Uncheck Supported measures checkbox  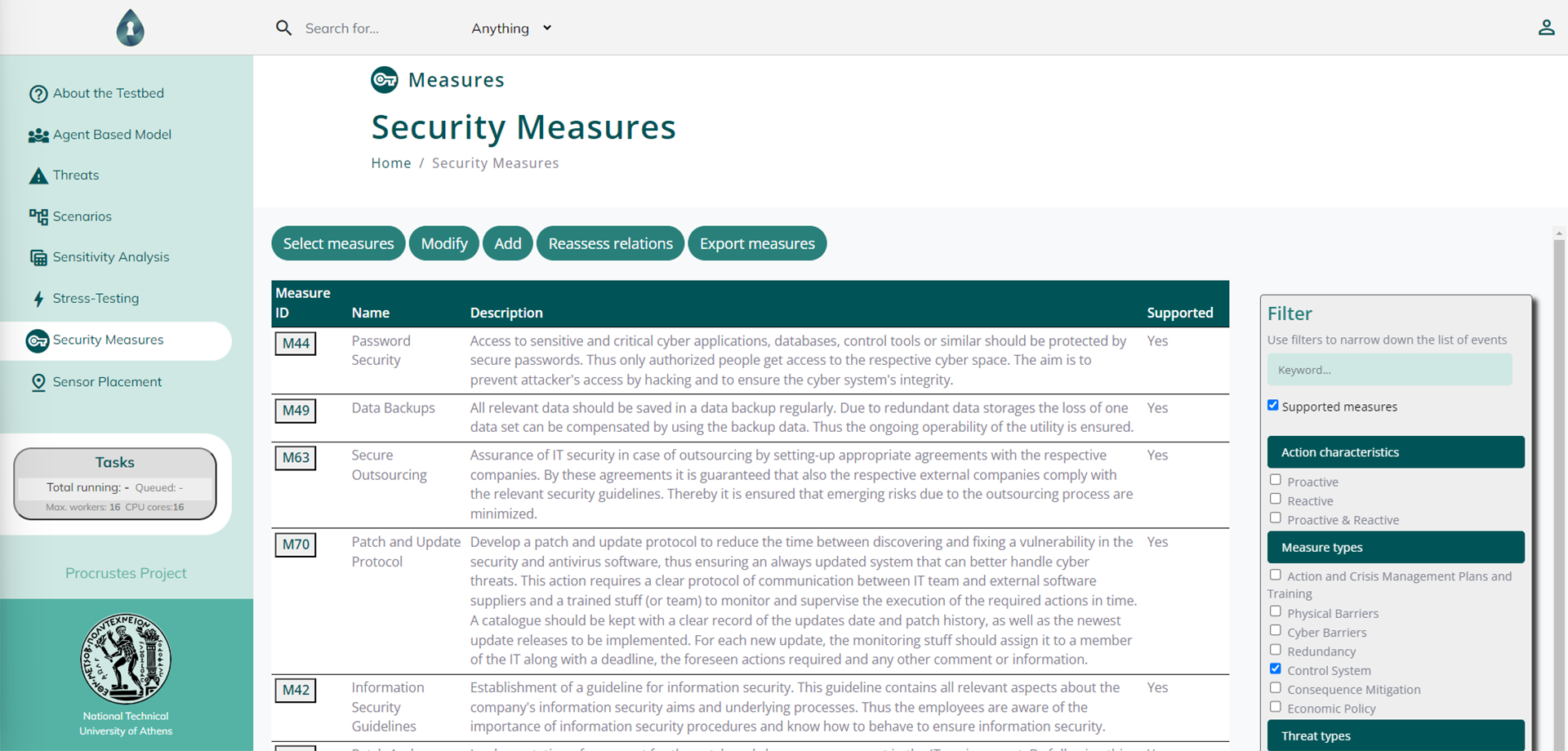coord(1273,405)
